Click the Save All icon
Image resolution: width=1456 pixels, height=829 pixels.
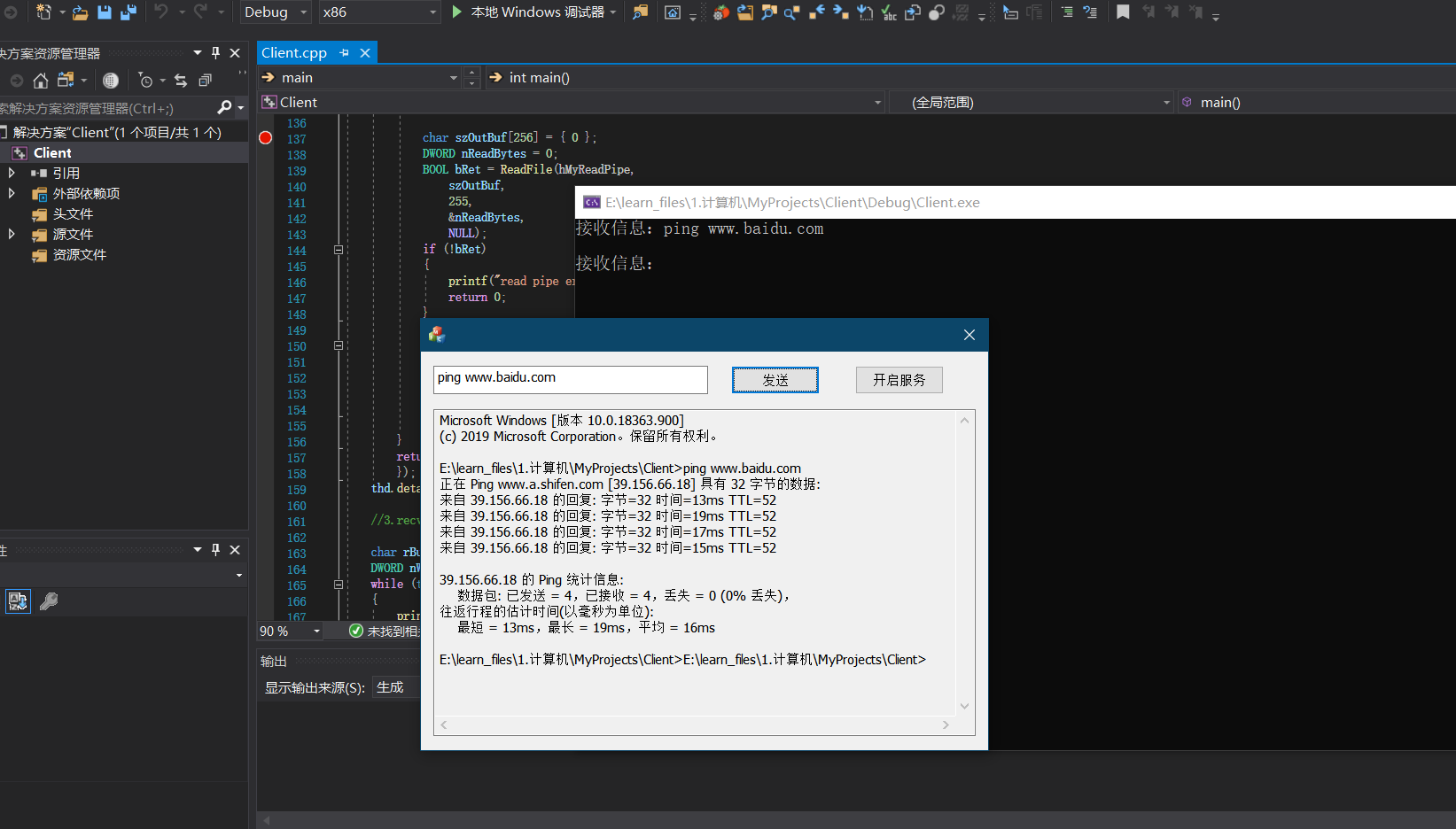pos(128,12)
